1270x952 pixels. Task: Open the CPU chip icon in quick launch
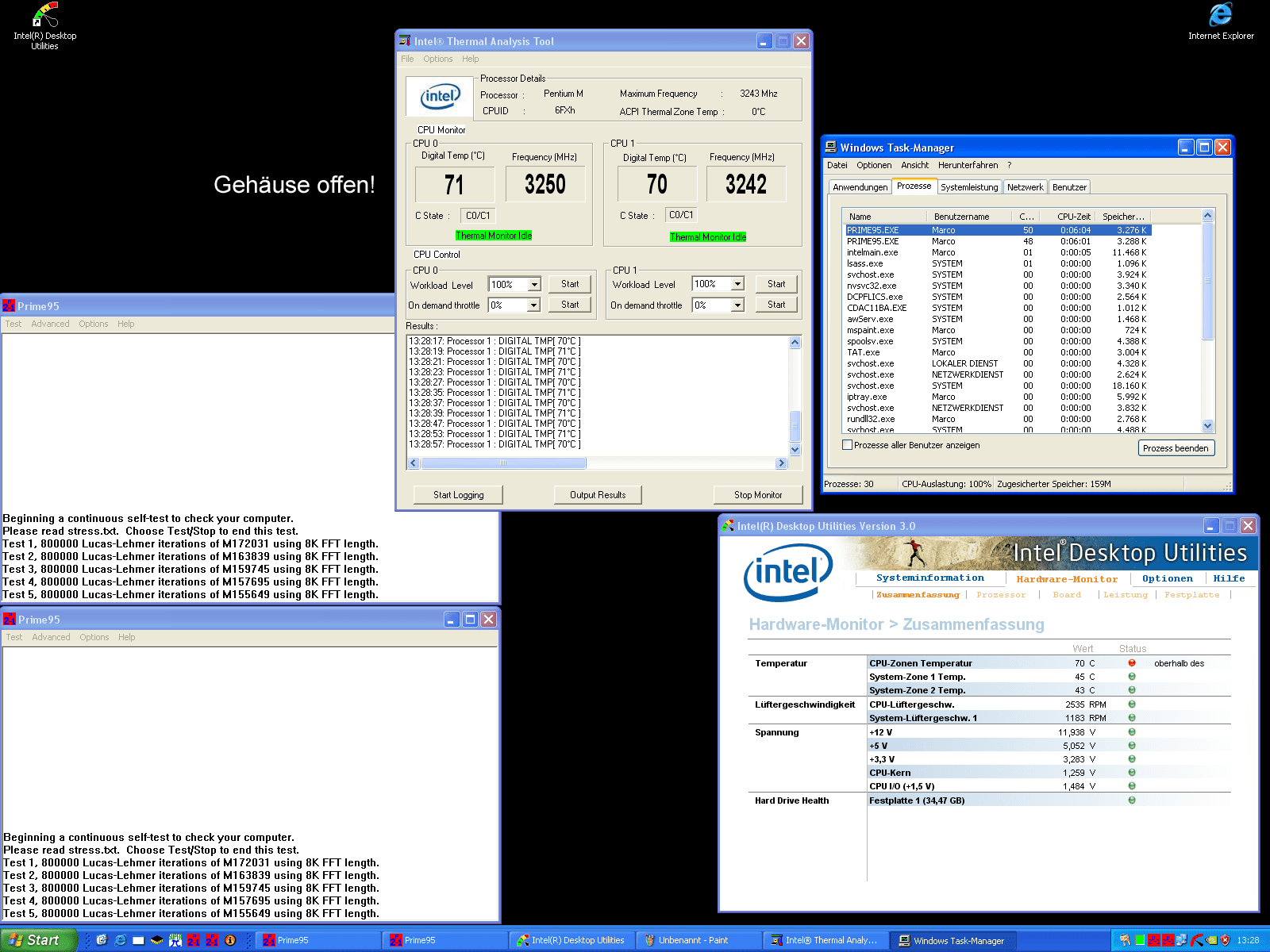tap(156, 940)
